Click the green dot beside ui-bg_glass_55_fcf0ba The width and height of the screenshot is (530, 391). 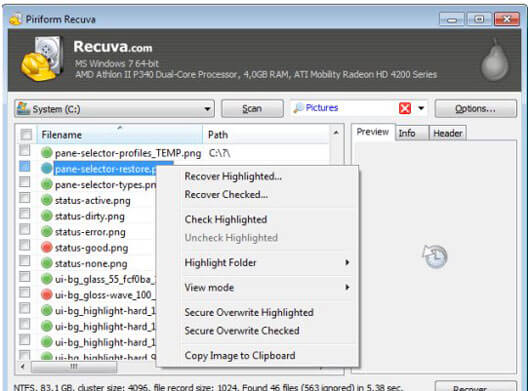click(47, 279)
